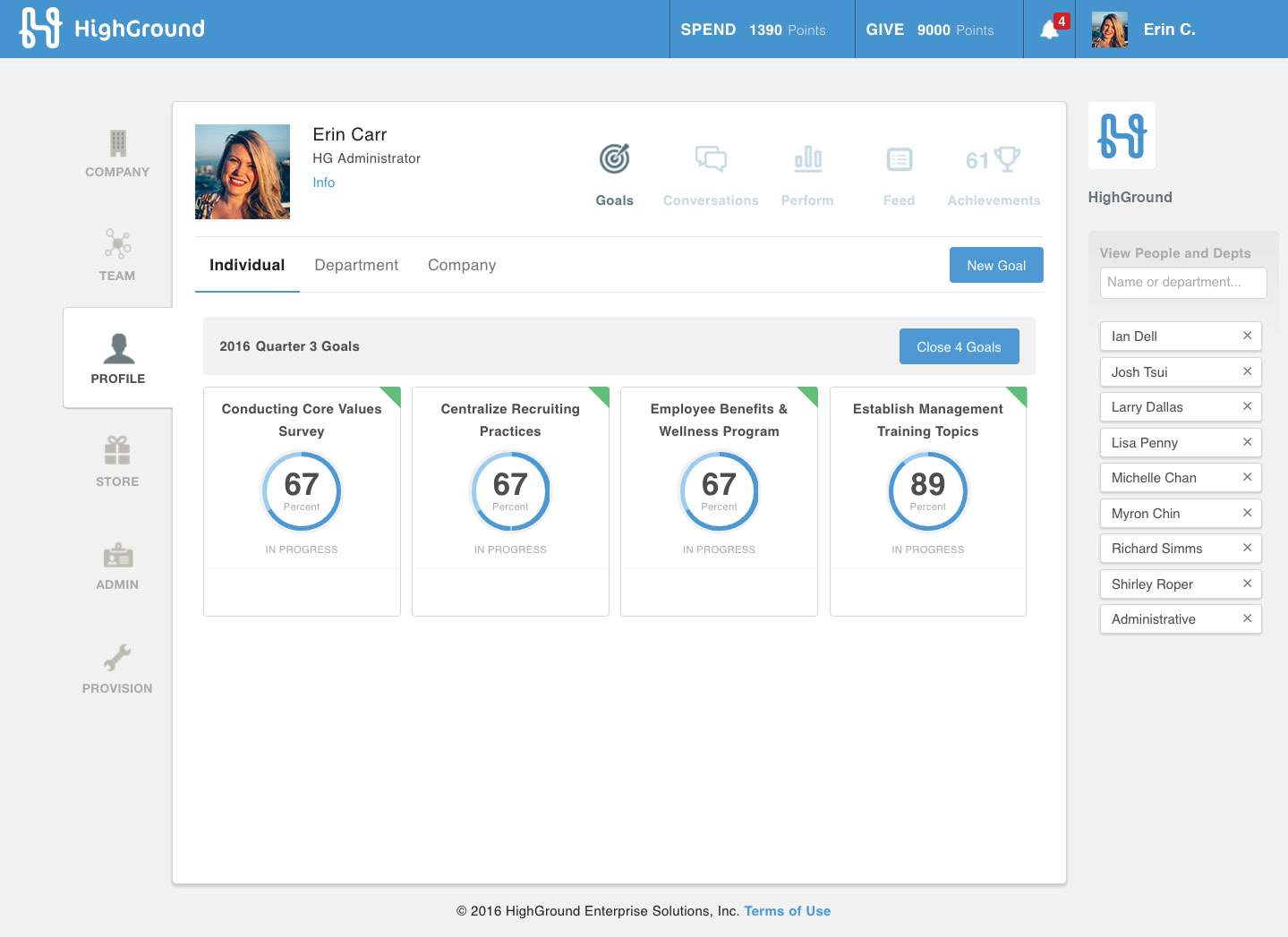The image size is (1288, 937).
Task: Remove Richard Simms from the list
Action: click(x=1247, y=548)
